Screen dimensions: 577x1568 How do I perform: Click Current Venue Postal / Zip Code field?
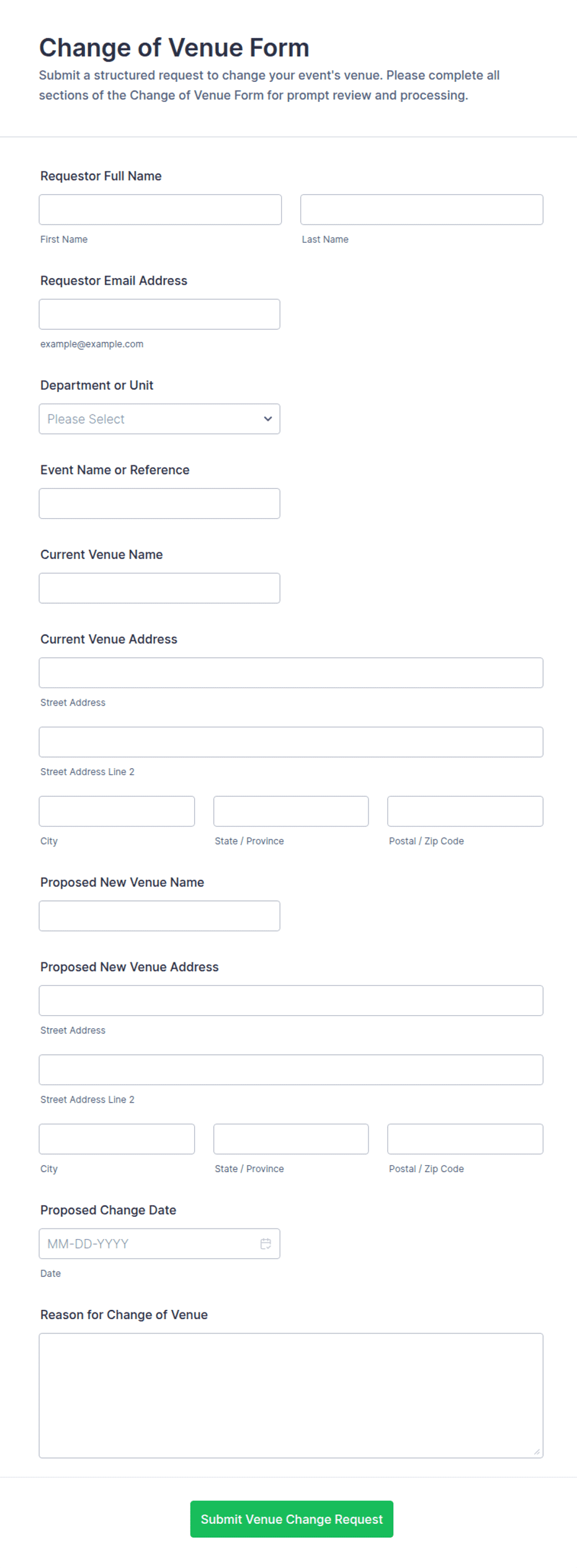pyautogui.click(x=465, y=812)
